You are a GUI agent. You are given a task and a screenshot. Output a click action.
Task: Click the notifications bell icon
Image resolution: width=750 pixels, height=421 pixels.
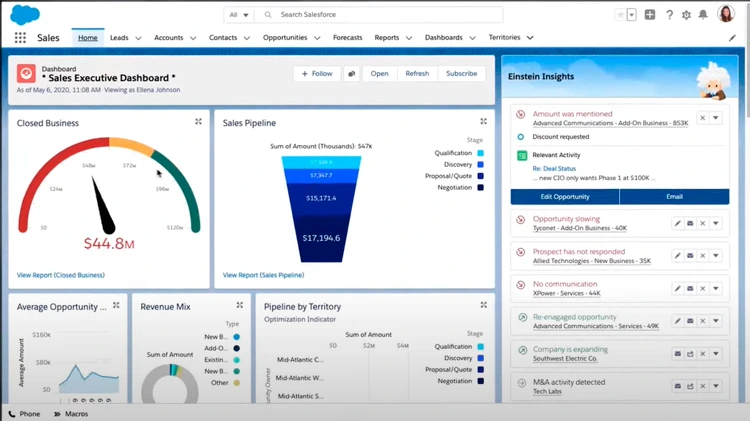(x=705, y=15)
